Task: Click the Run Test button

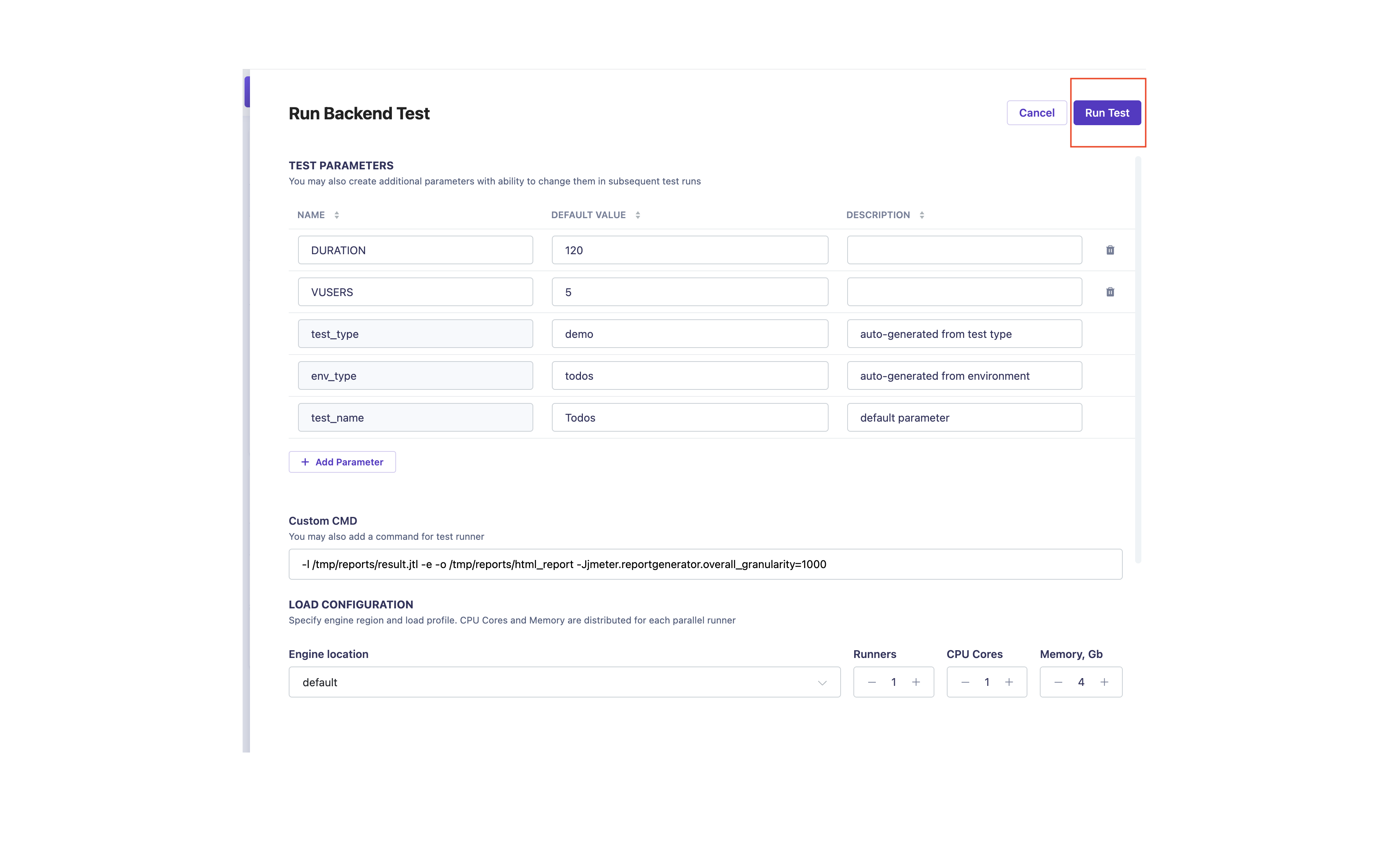Action: point(1106,112)
